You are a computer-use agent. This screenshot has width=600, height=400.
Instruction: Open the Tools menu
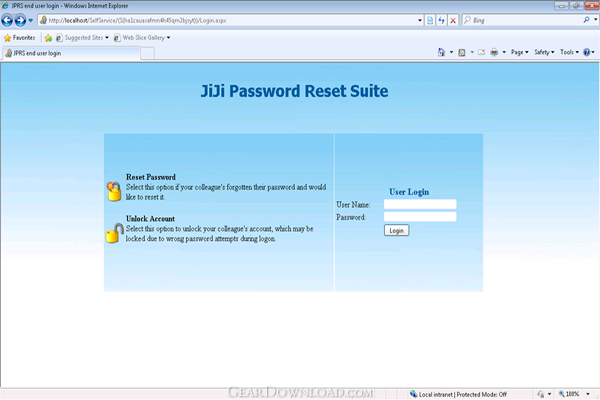click(569, 52)
